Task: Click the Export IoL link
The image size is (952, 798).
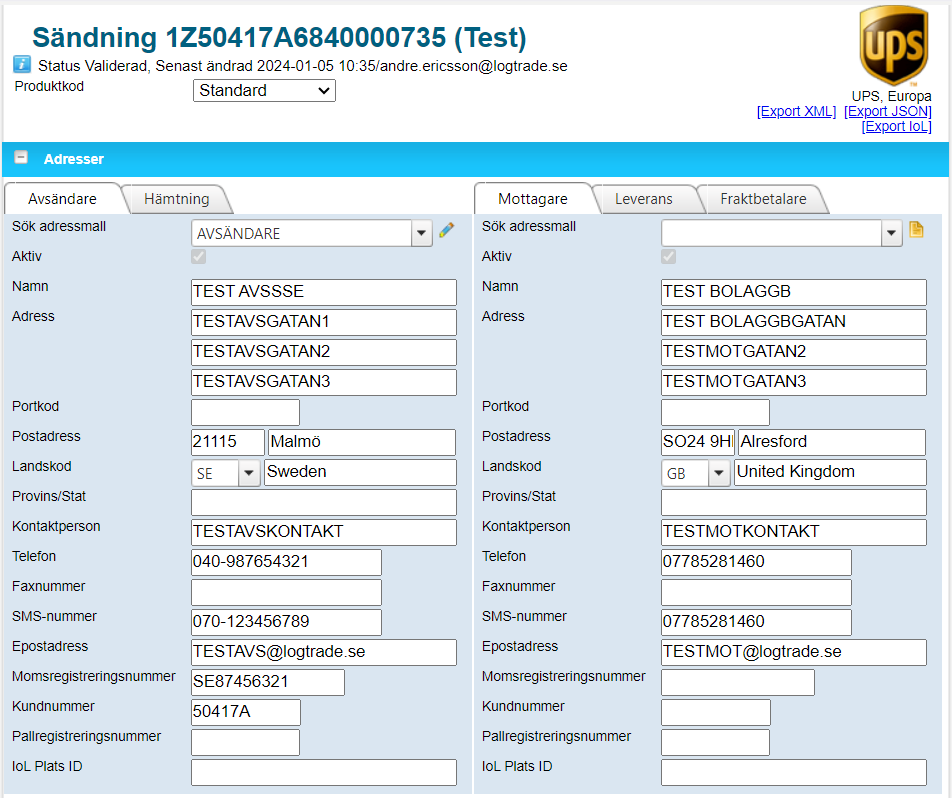Action: tap(895, 126)
